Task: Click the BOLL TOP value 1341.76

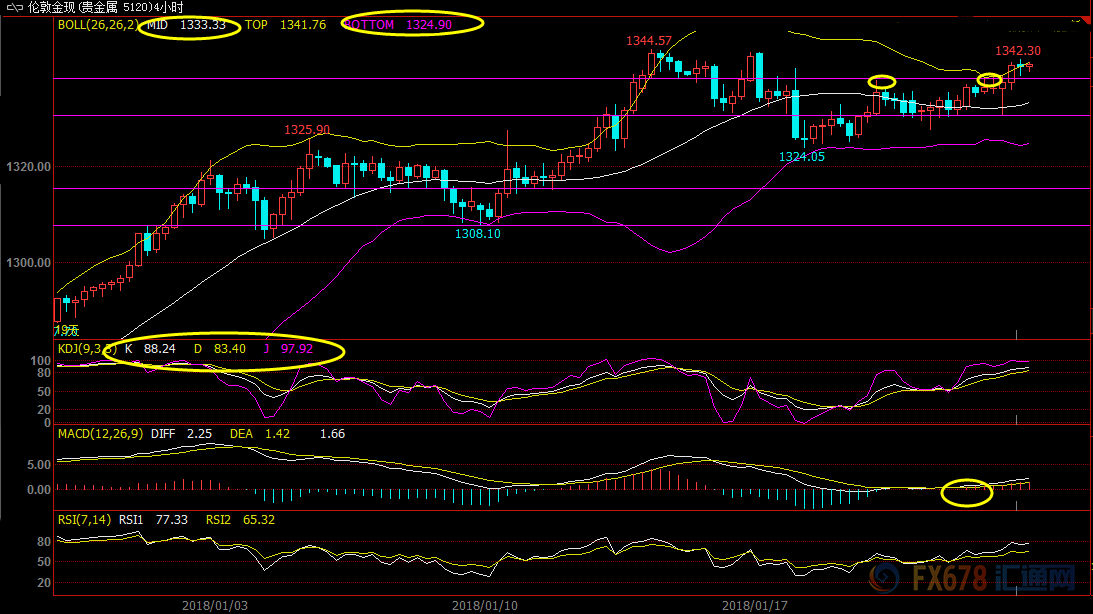Action: 305,24
